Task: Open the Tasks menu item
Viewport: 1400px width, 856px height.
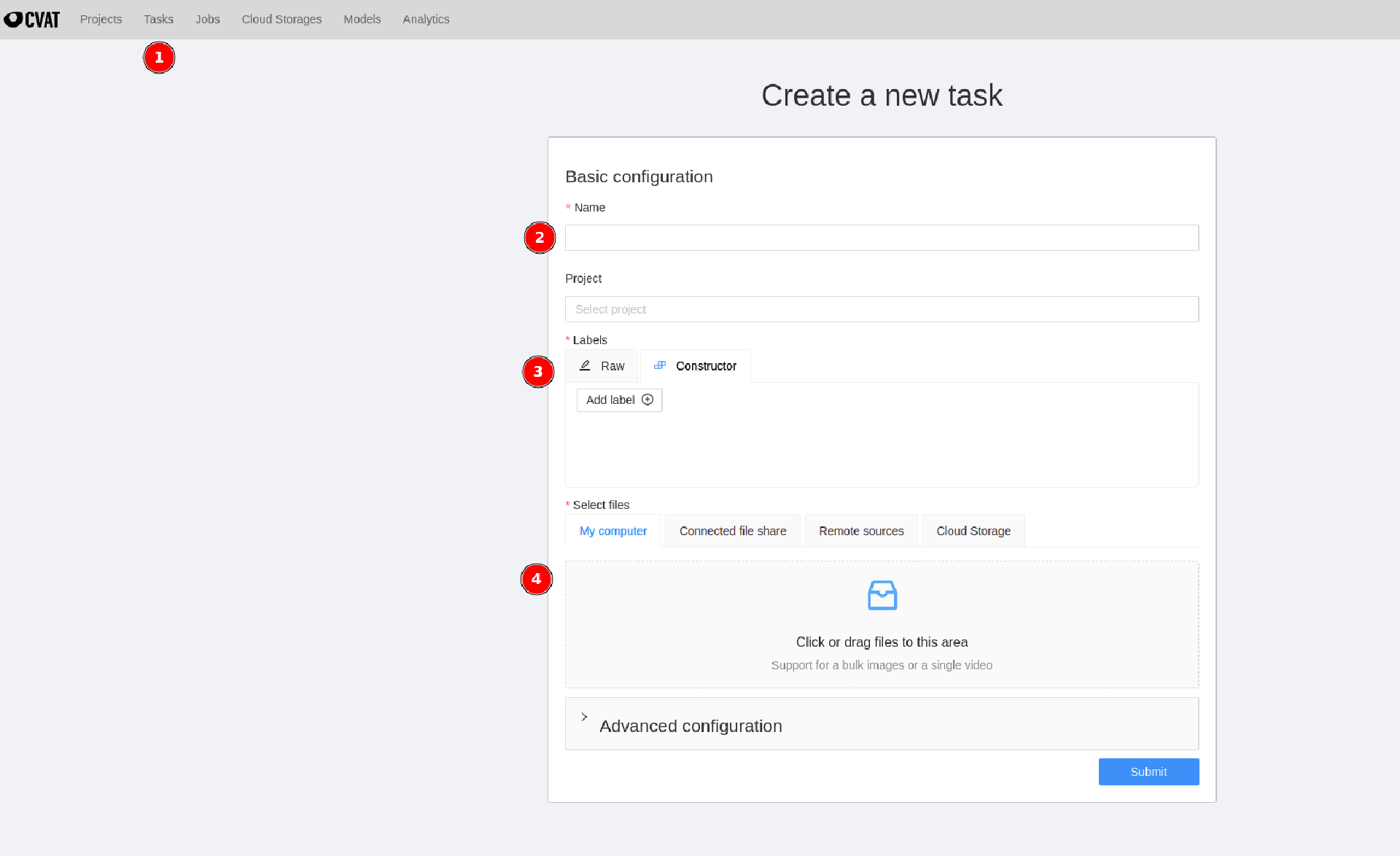Action: (x=158, y=20)
